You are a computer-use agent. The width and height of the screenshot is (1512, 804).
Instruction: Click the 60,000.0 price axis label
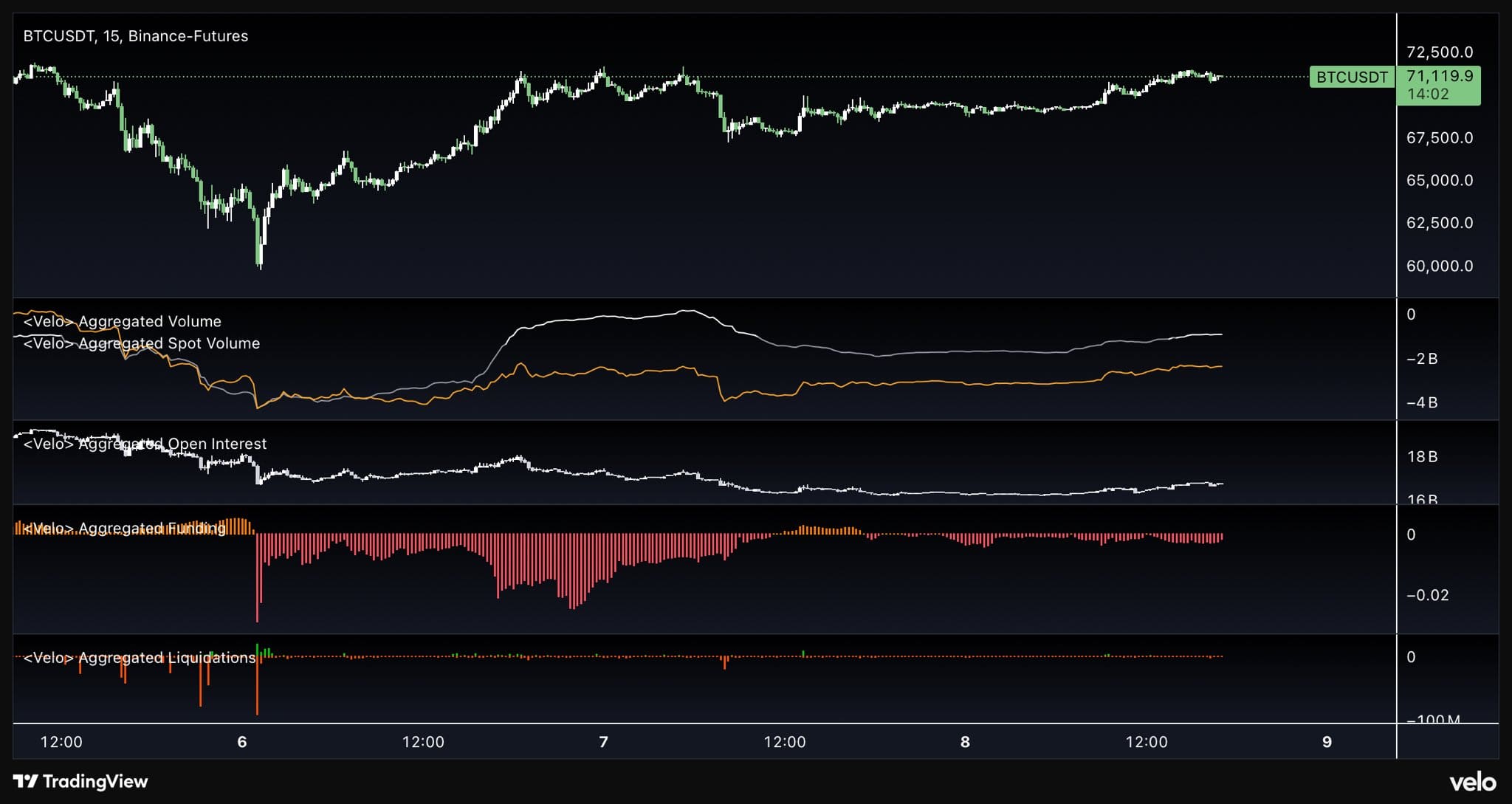1439,266
